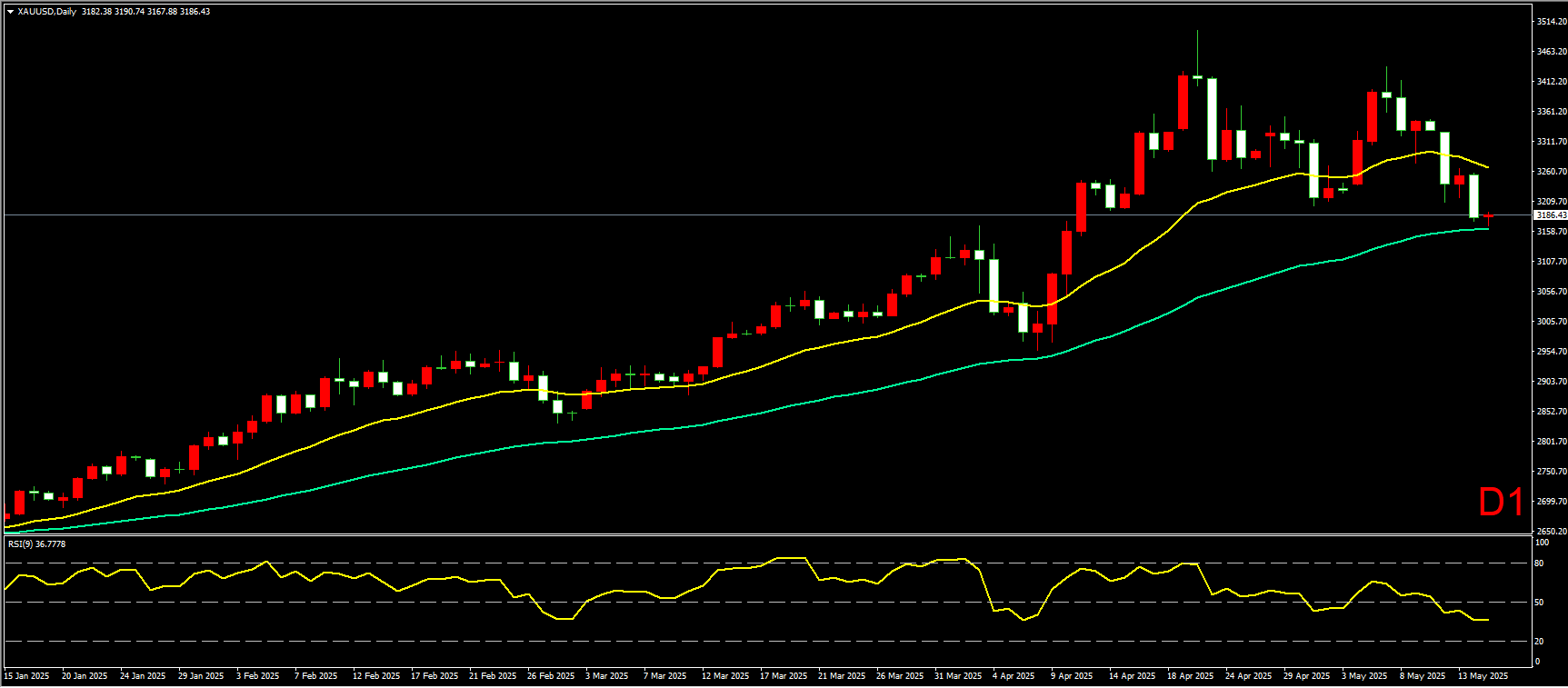Click time axis date 13 May 2025

tap(1483, 676)
